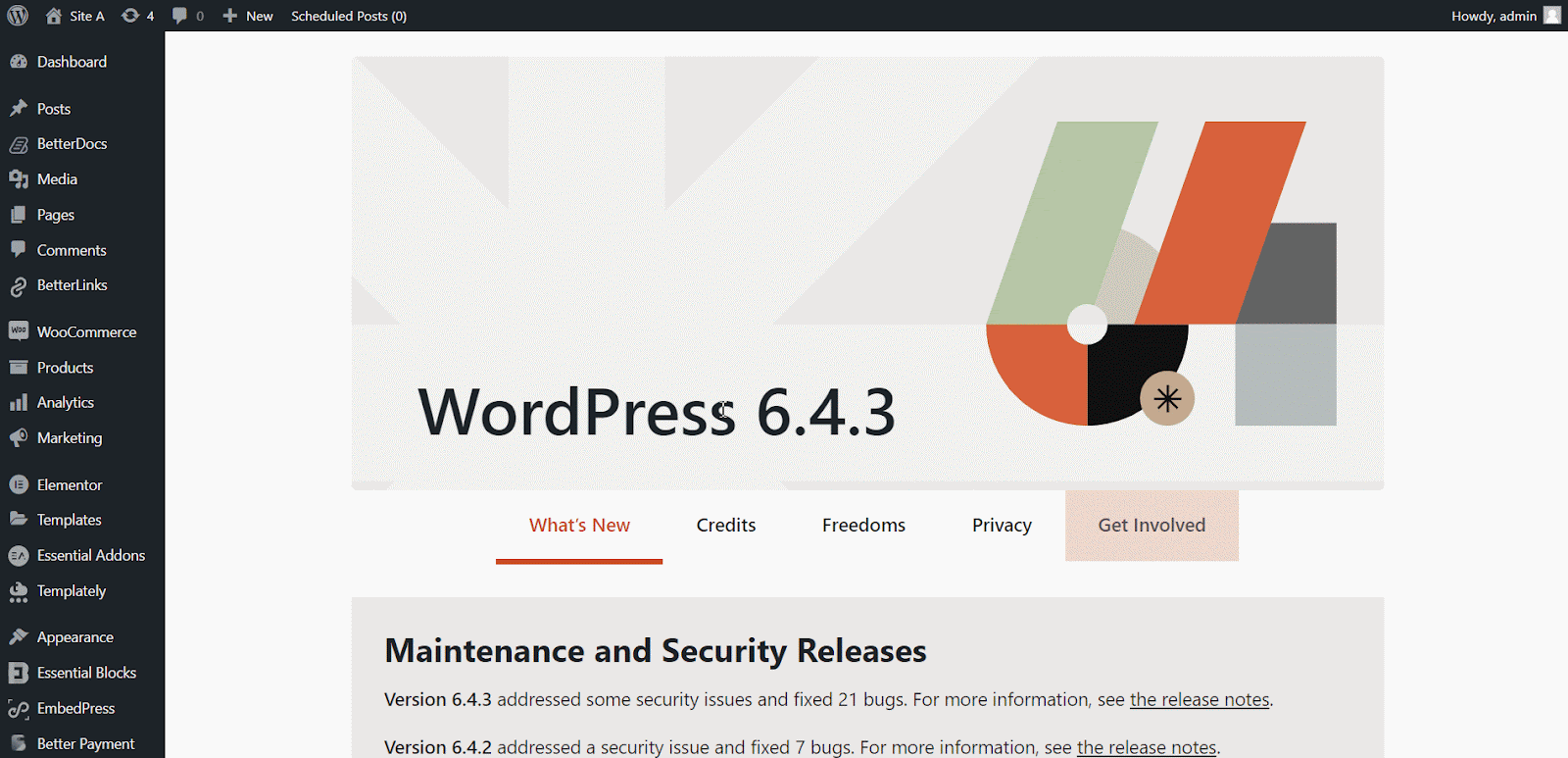Open the comments bubble icon in admin bar
1568x758 pixels.
[x=179, y=16]
